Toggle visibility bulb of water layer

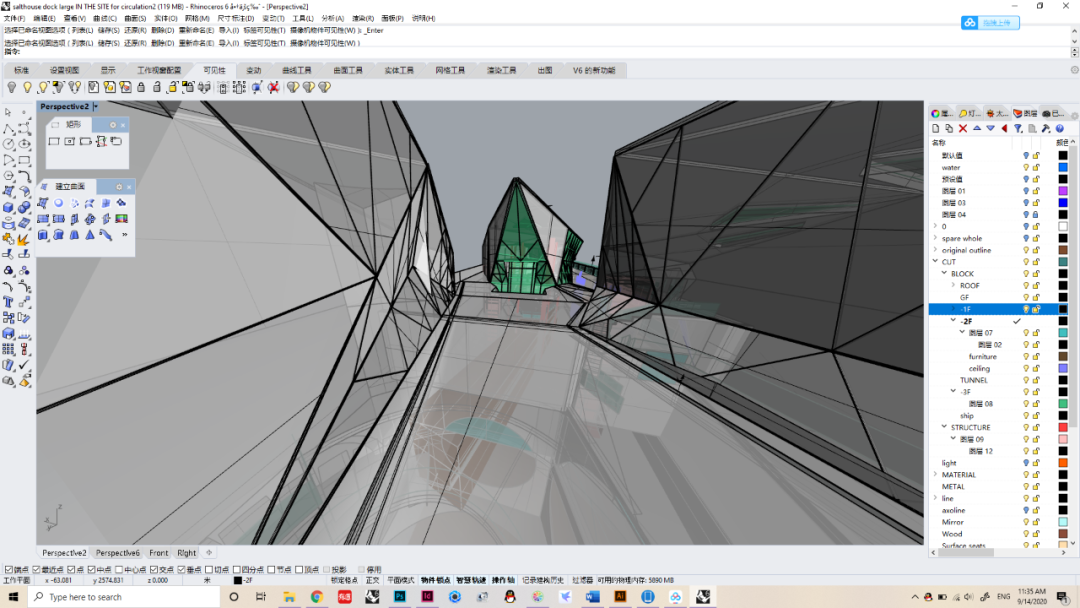pos(1025,168)
